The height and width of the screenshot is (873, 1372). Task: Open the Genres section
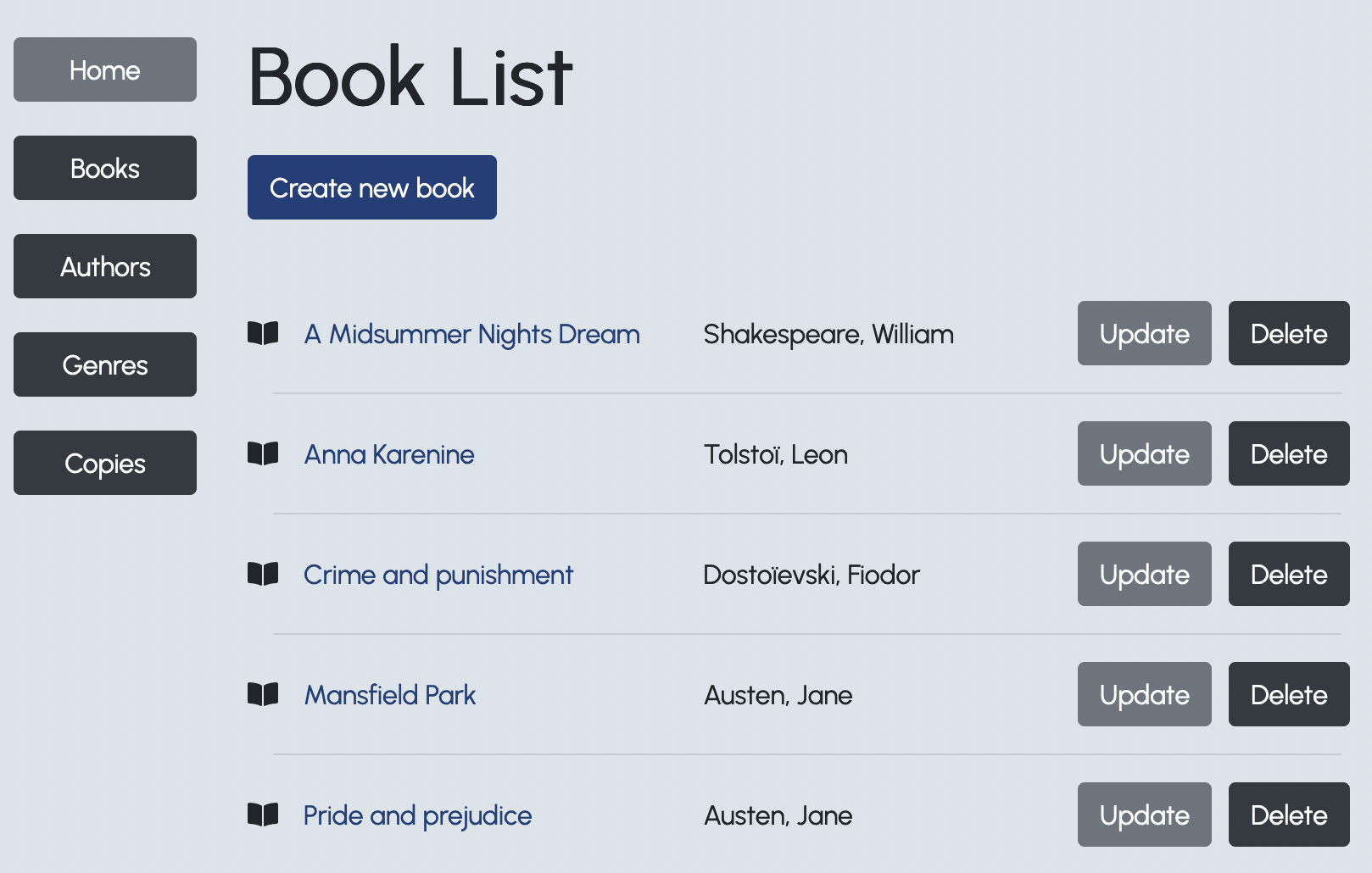tap(105, 364)
